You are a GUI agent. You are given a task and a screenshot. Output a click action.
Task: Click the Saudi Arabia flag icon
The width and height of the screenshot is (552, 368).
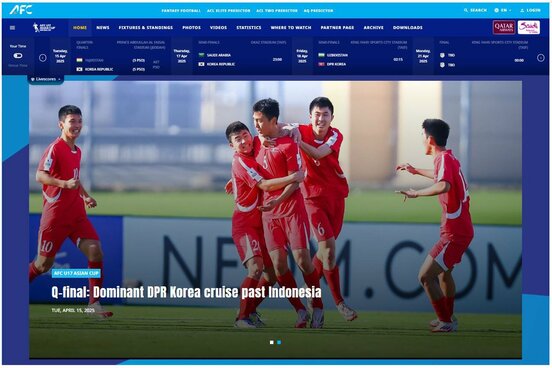[x=201, y=55]
